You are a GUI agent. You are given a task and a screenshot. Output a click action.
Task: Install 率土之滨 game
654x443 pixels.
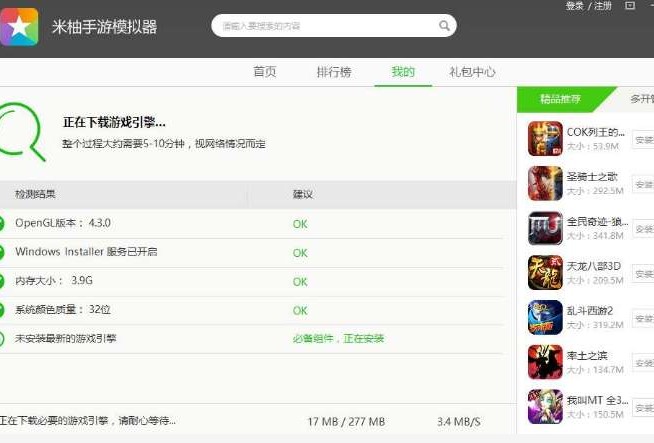[643, 363]
